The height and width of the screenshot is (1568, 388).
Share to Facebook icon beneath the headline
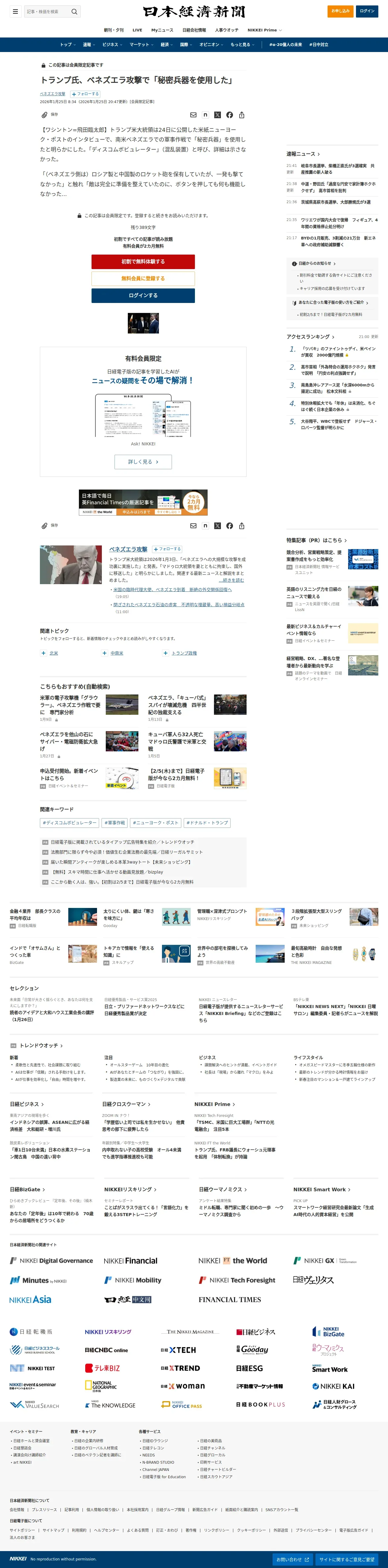[x=229, y=114]
